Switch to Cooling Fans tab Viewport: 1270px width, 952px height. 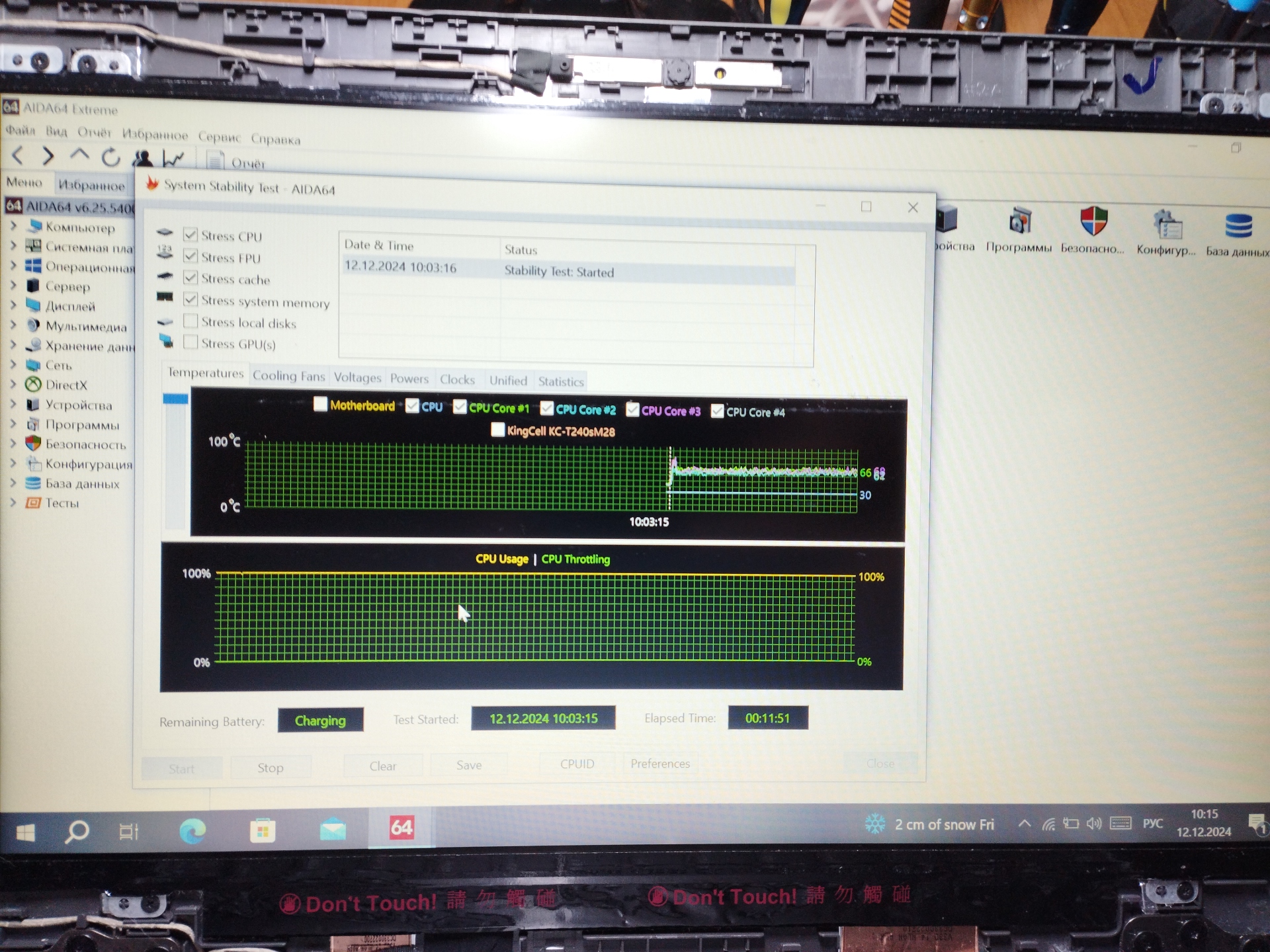pyautogui.click(x=289, y=376)
